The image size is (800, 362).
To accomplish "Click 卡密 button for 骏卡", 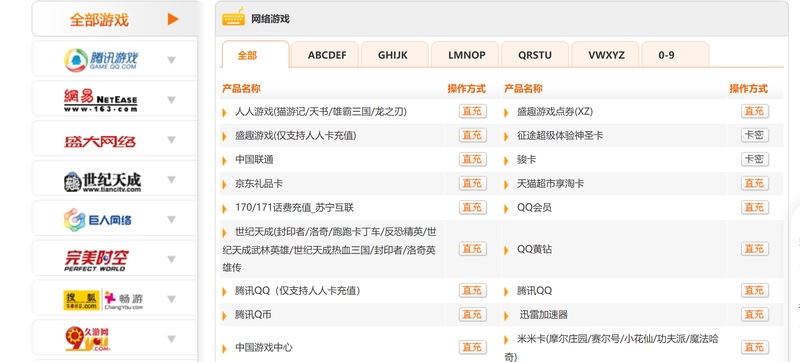I will (754, 159).
